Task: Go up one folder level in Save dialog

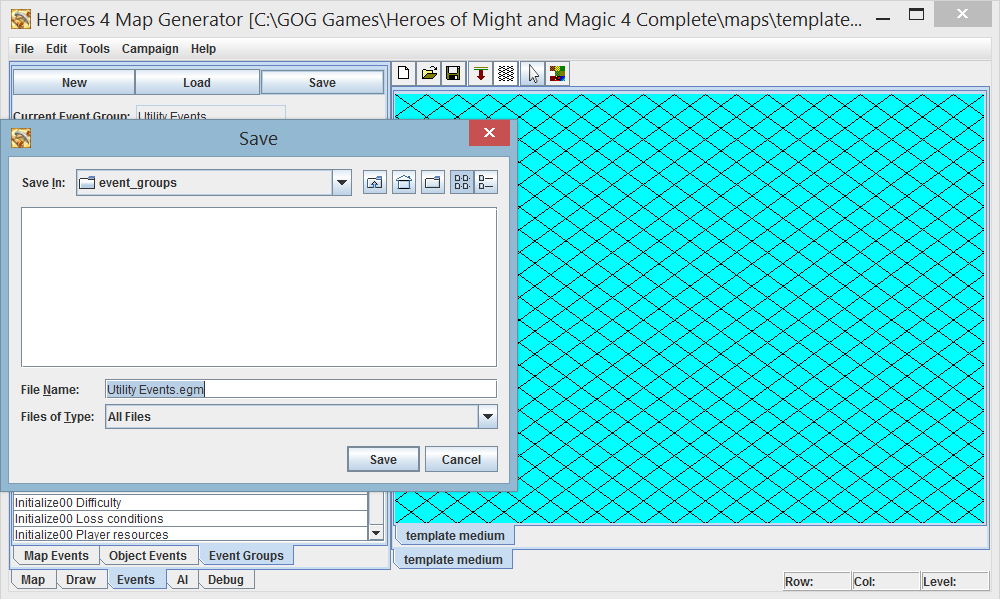Action: [x=375, y=183]
